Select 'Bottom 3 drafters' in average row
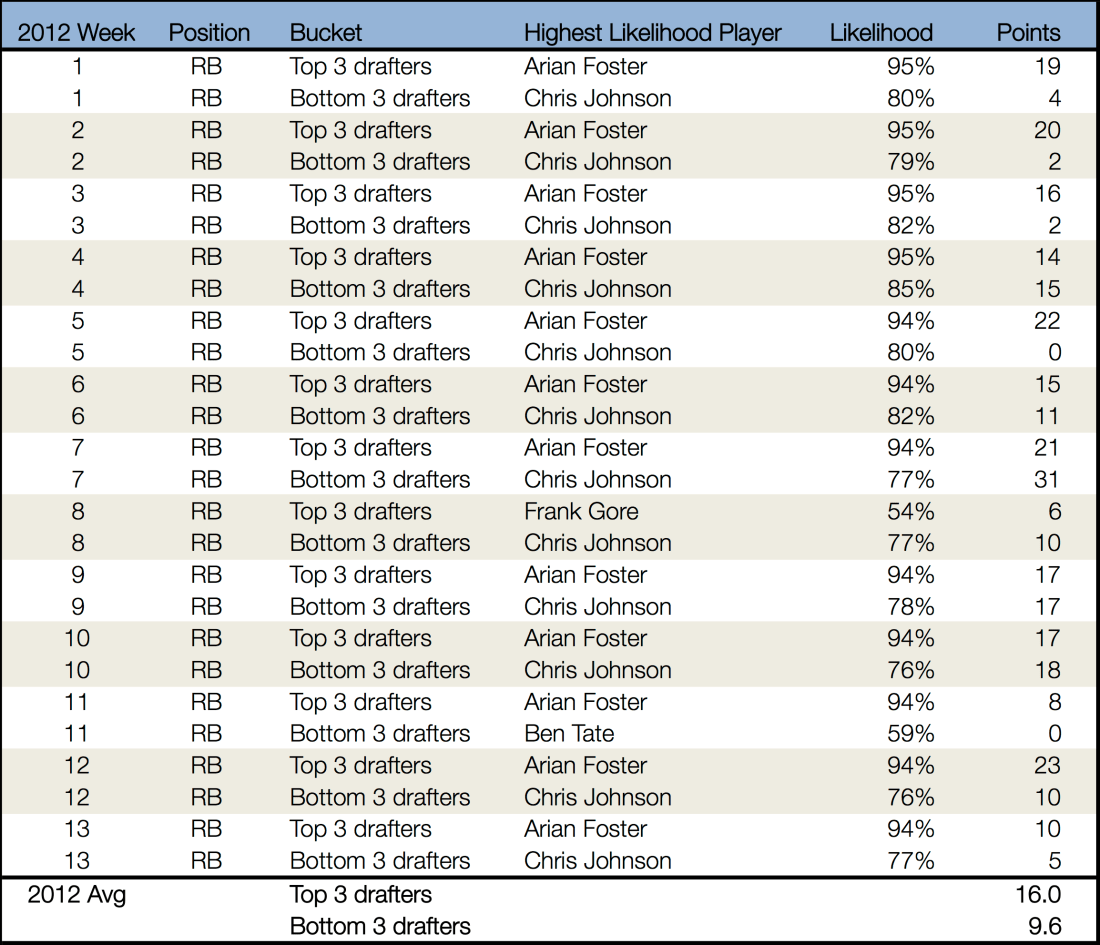The image size is (1100, 945). (380, 926)
